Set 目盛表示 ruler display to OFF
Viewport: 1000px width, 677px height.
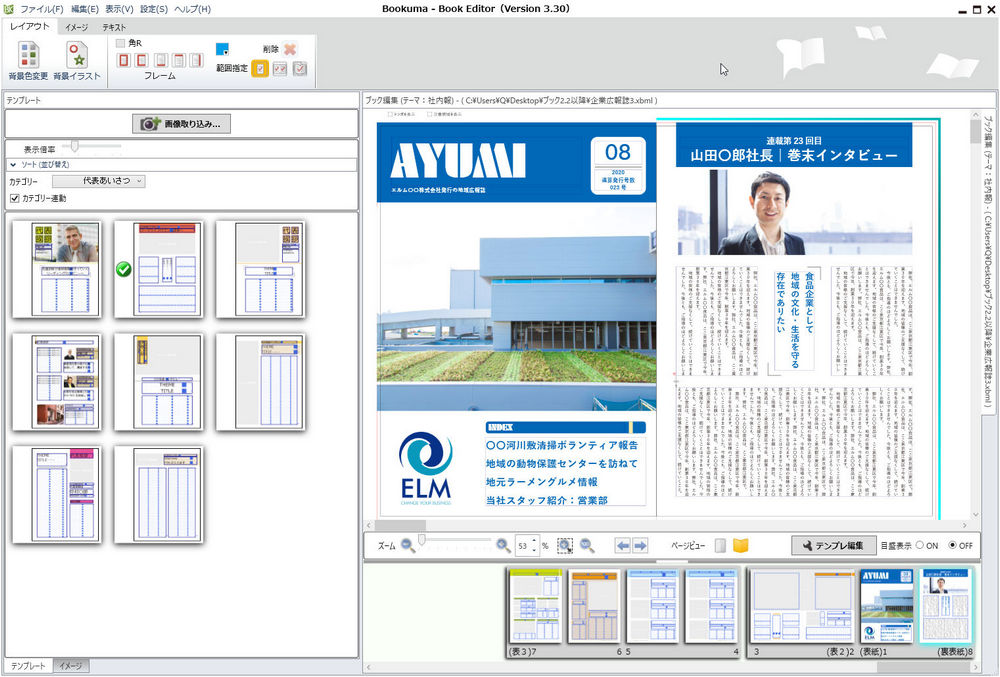(x=952, y=546)
